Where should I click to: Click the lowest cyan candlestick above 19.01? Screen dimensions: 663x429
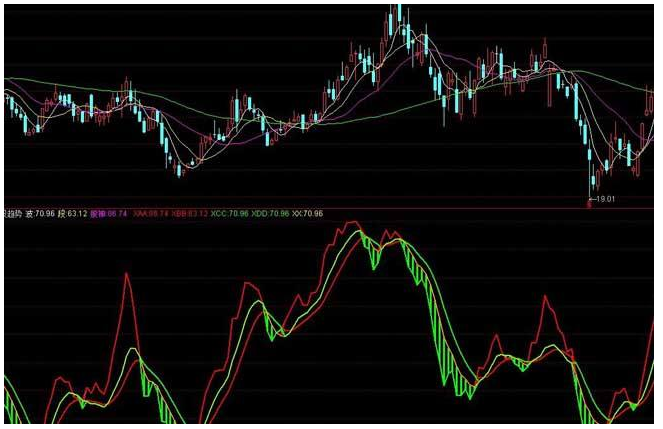[591, 180]
